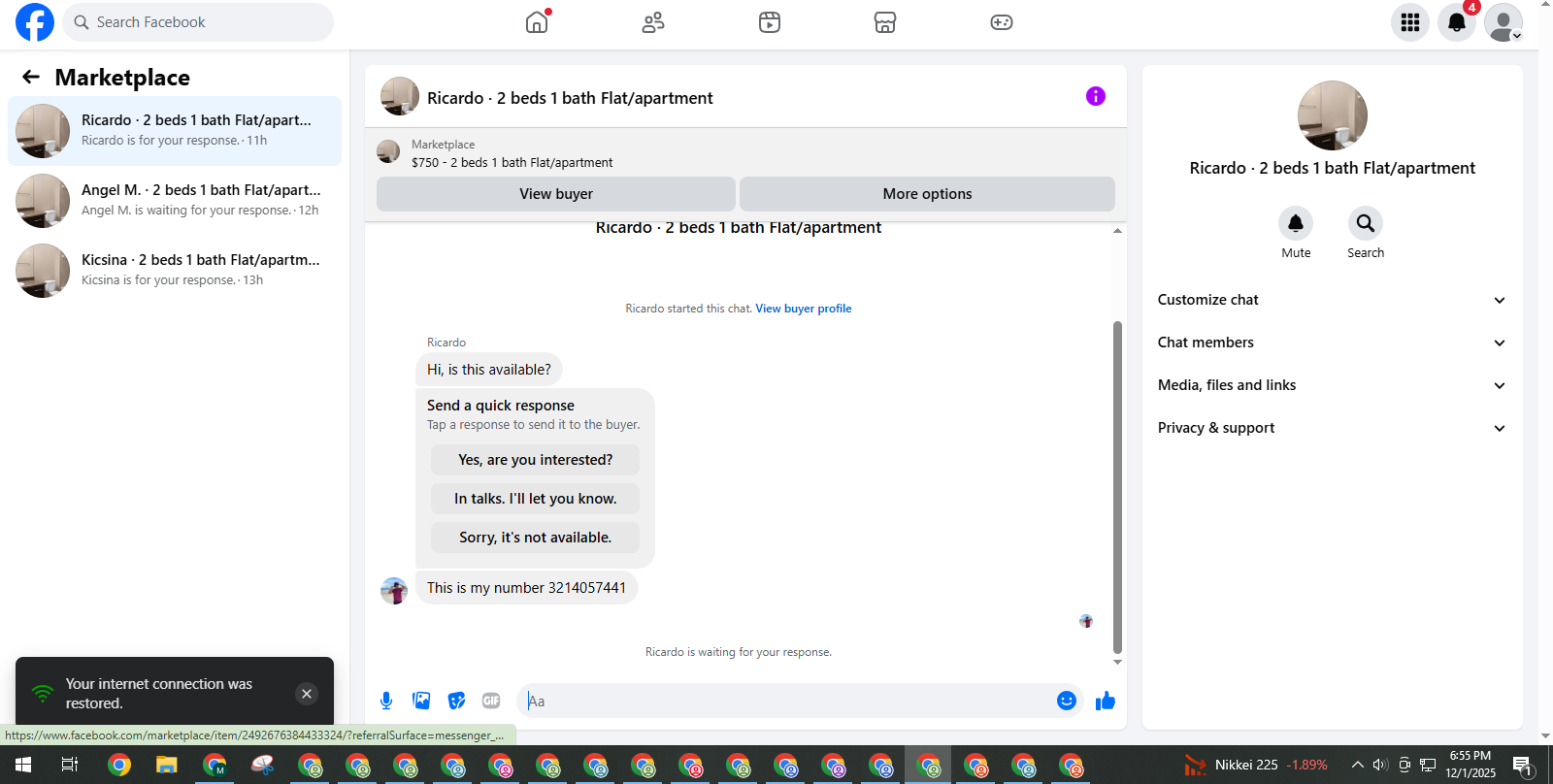
Task: Open conversation information purple icon
Action: [x=1096, y=96]
